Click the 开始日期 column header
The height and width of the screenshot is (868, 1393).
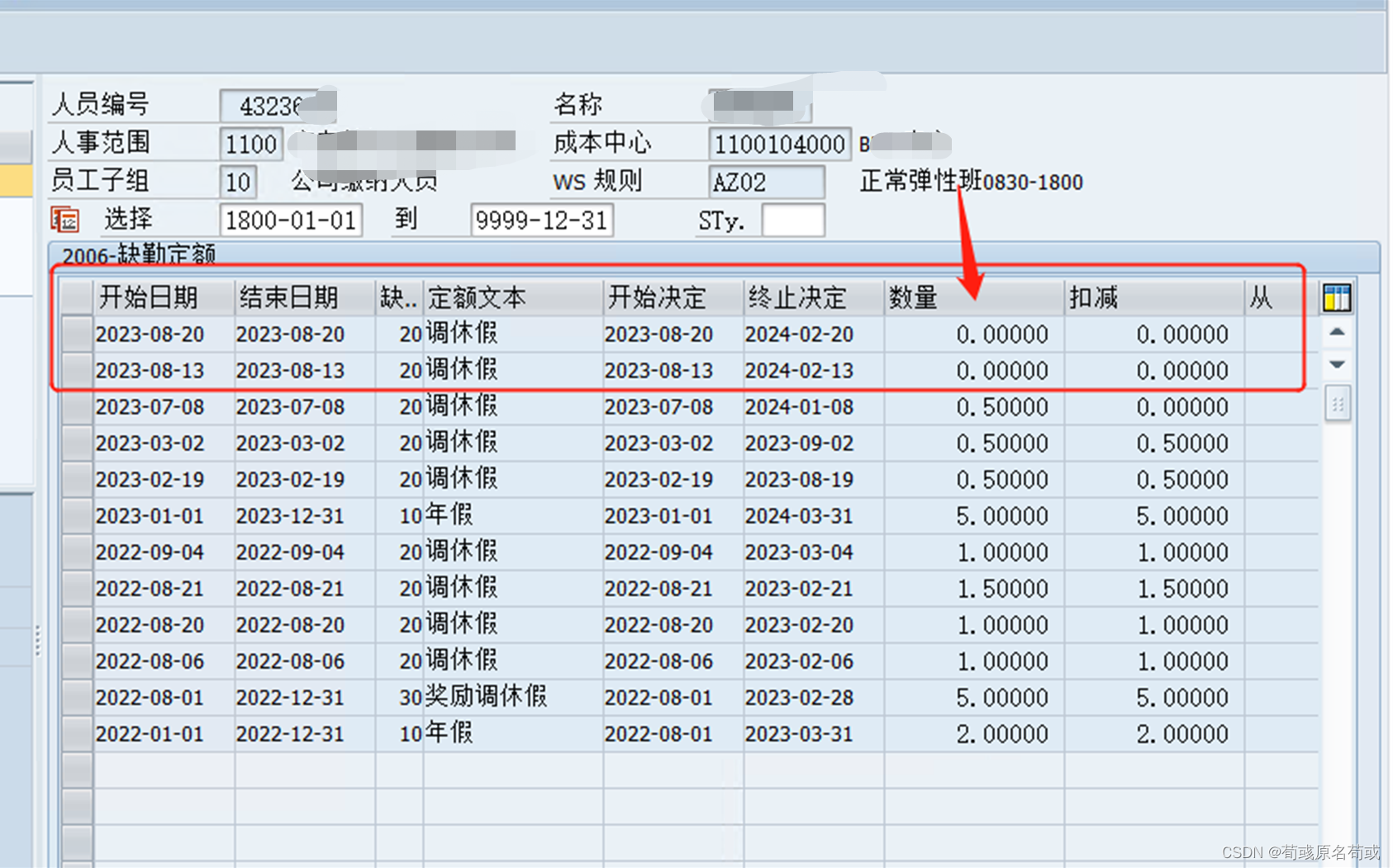164,297
